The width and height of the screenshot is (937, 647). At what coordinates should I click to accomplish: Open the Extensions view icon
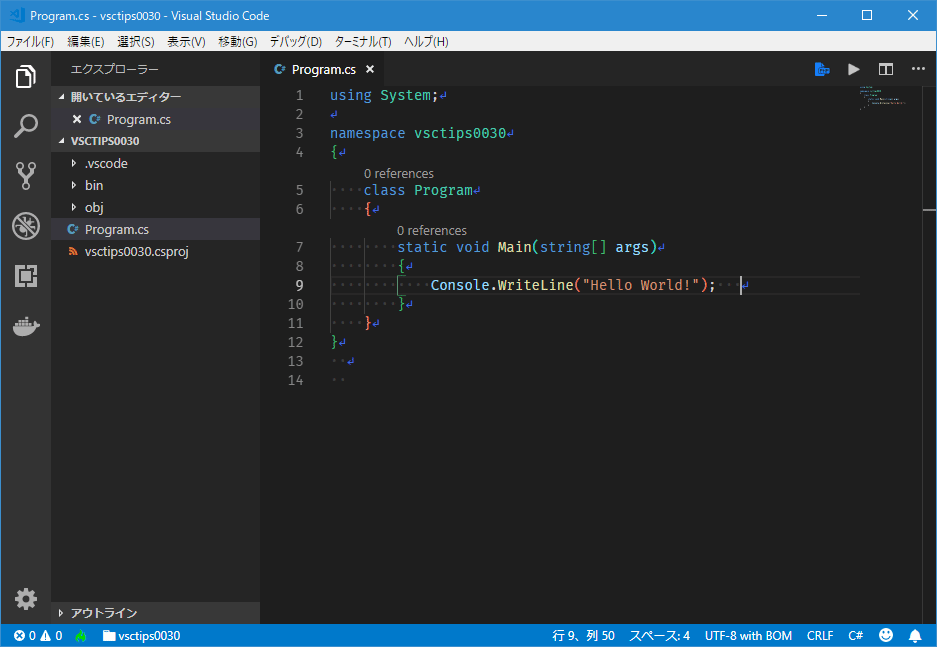[26, 276]
